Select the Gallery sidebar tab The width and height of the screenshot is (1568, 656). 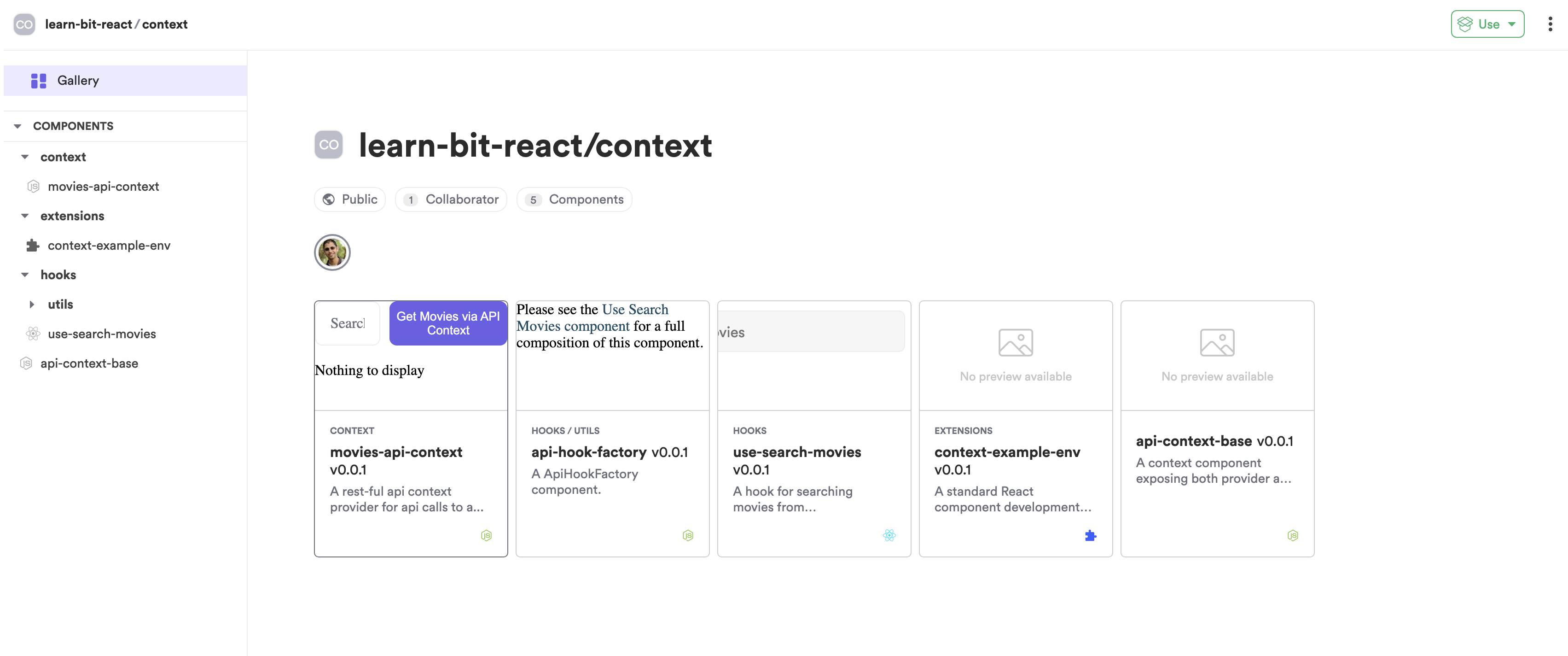pos(125,81)
